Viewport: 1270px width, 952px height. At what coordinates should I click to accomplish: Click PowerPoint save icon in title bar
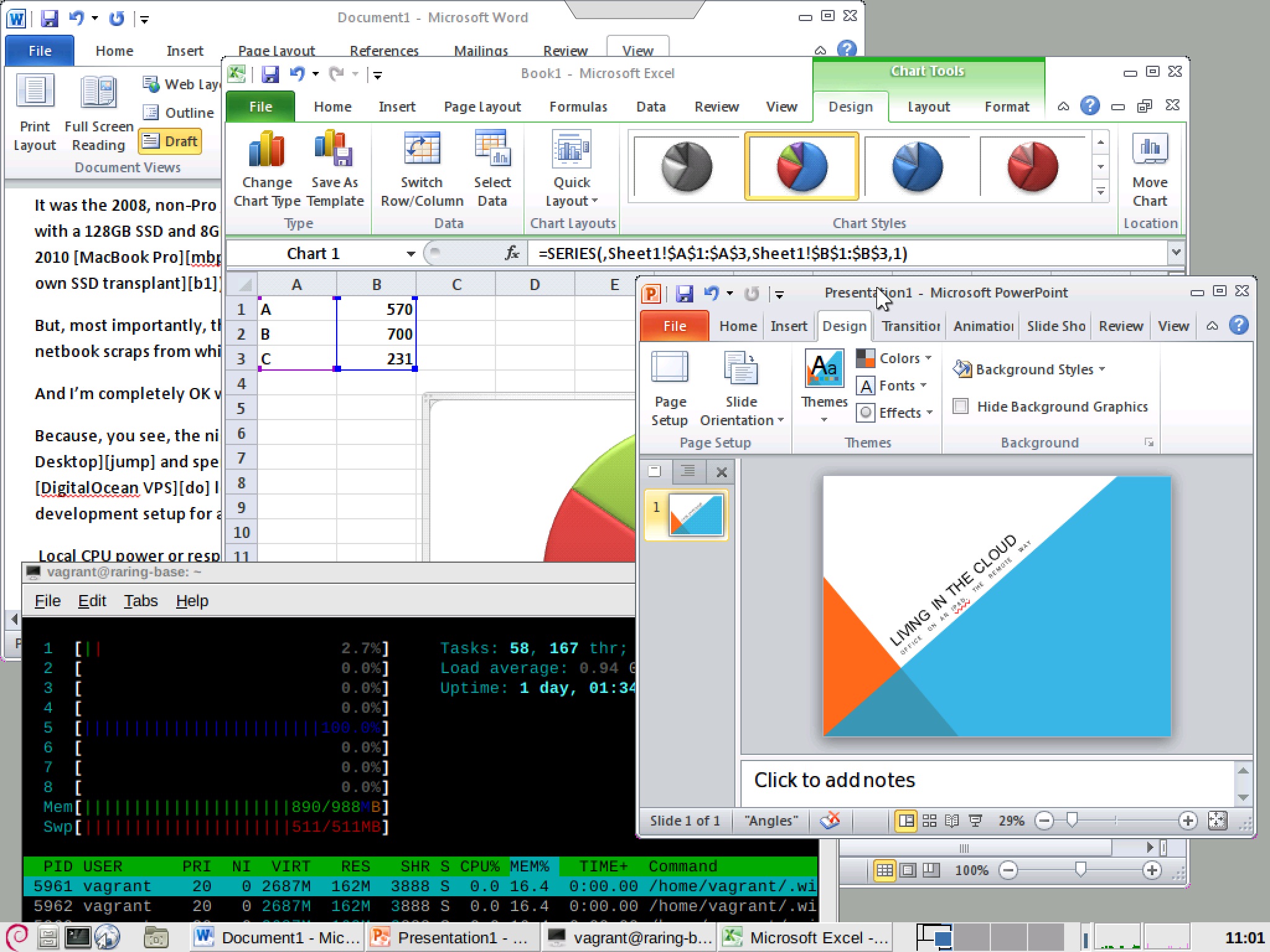685,293
